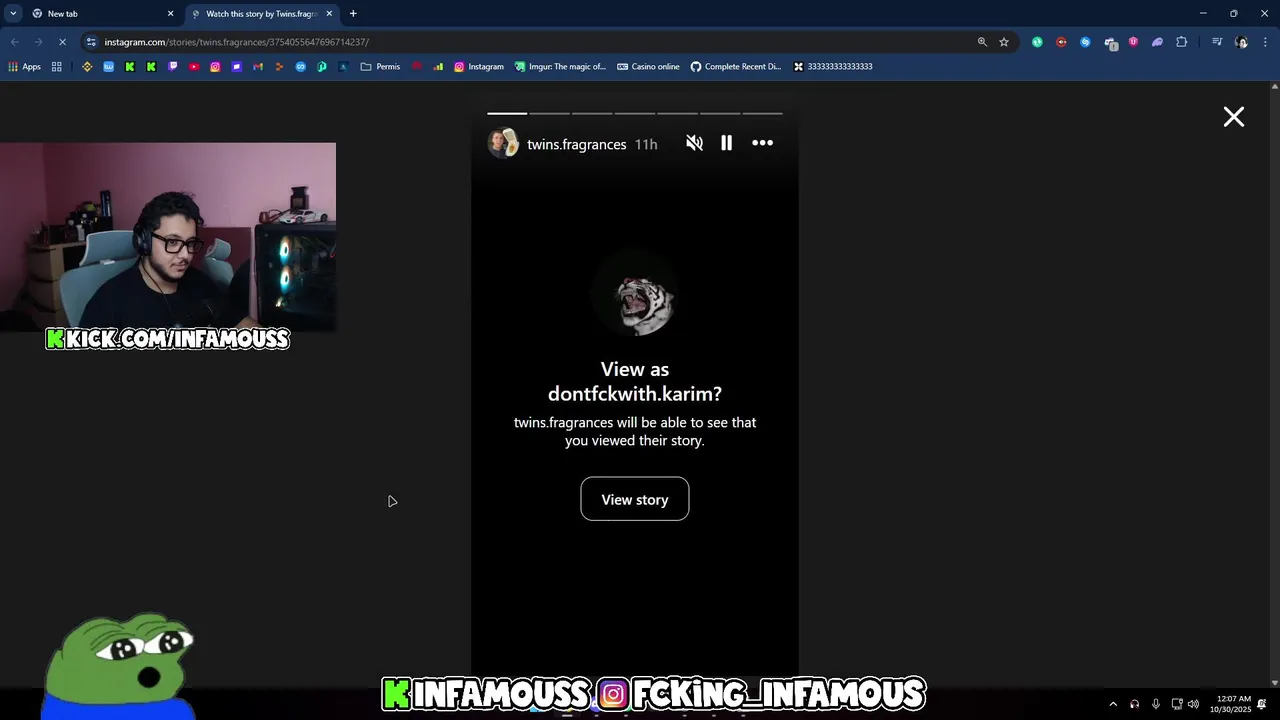1280x720 pixels.
Task: Open the headset icon in system tray
Action: (x=1134, y=704)
